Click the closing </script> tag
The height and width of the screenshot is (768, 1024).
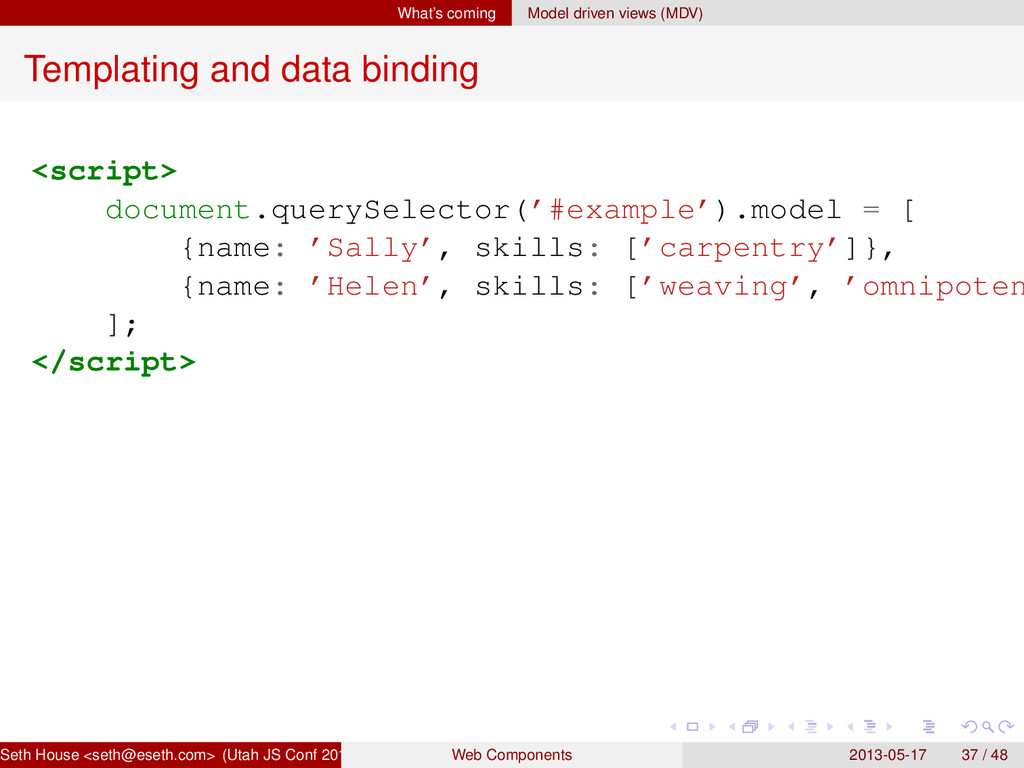click(x=114, y=362)
